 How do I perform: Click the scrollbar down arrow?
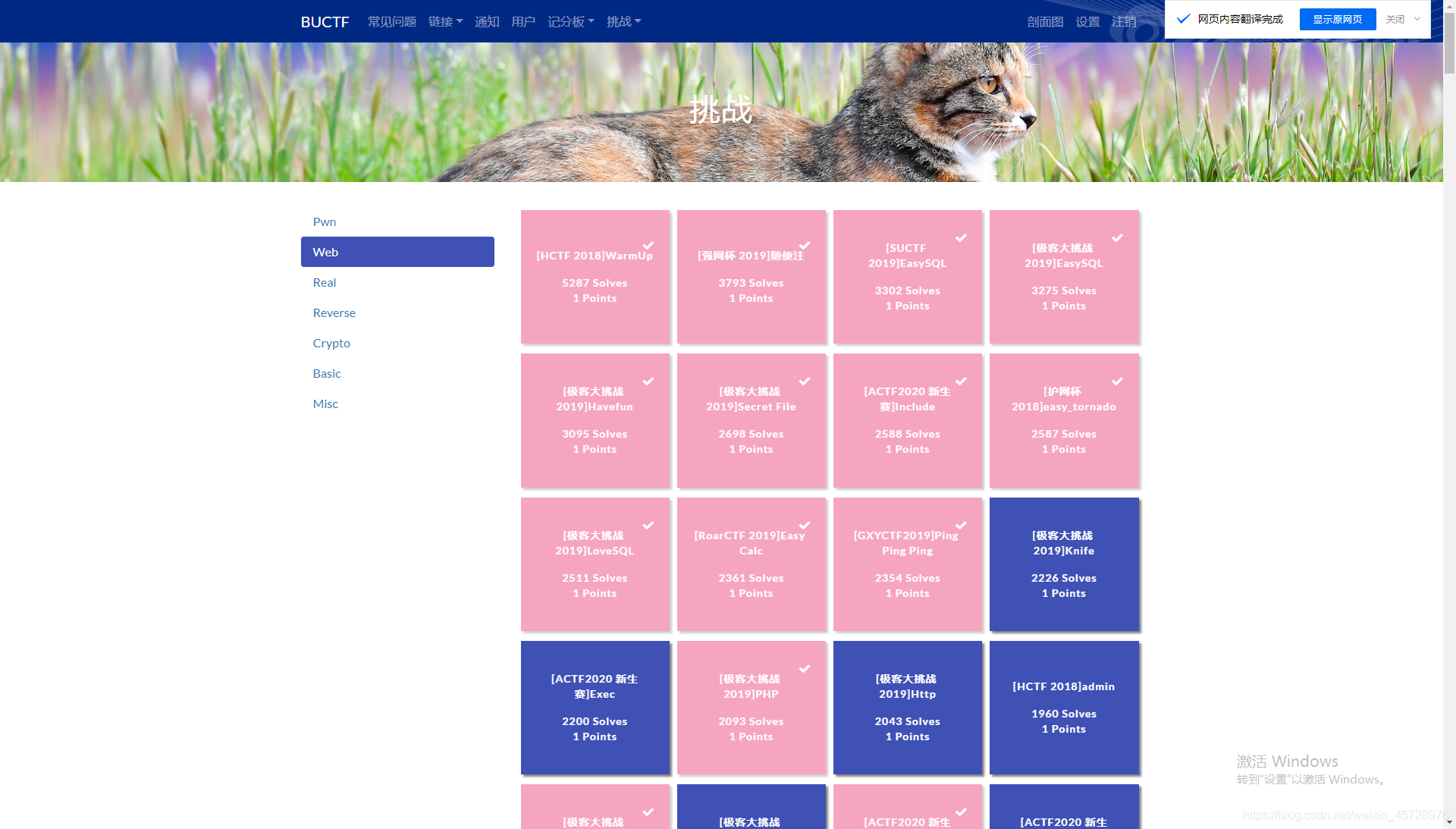click(x=1449, y=822)
